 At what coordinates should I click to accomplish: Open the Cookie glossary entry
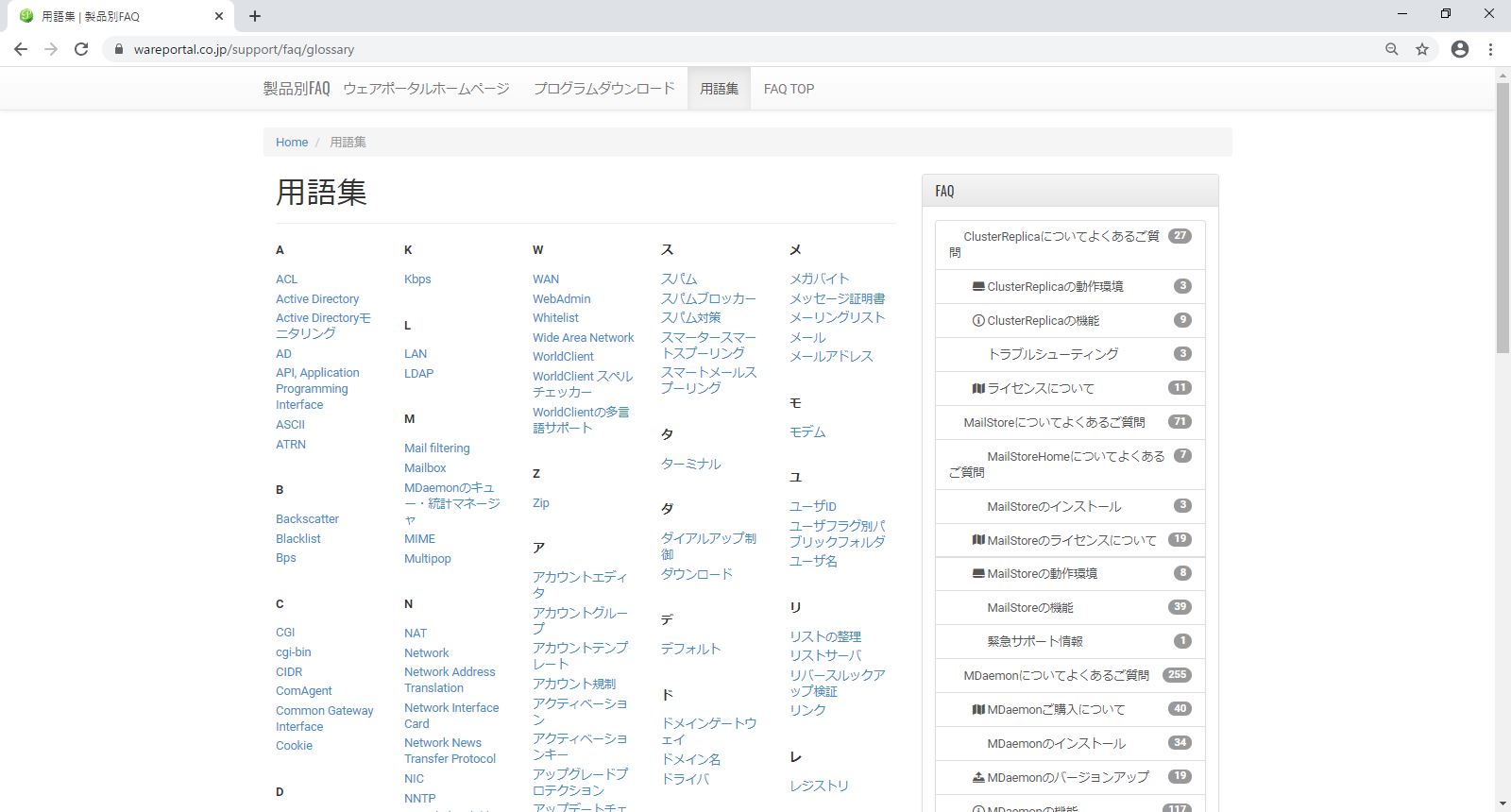294,746
